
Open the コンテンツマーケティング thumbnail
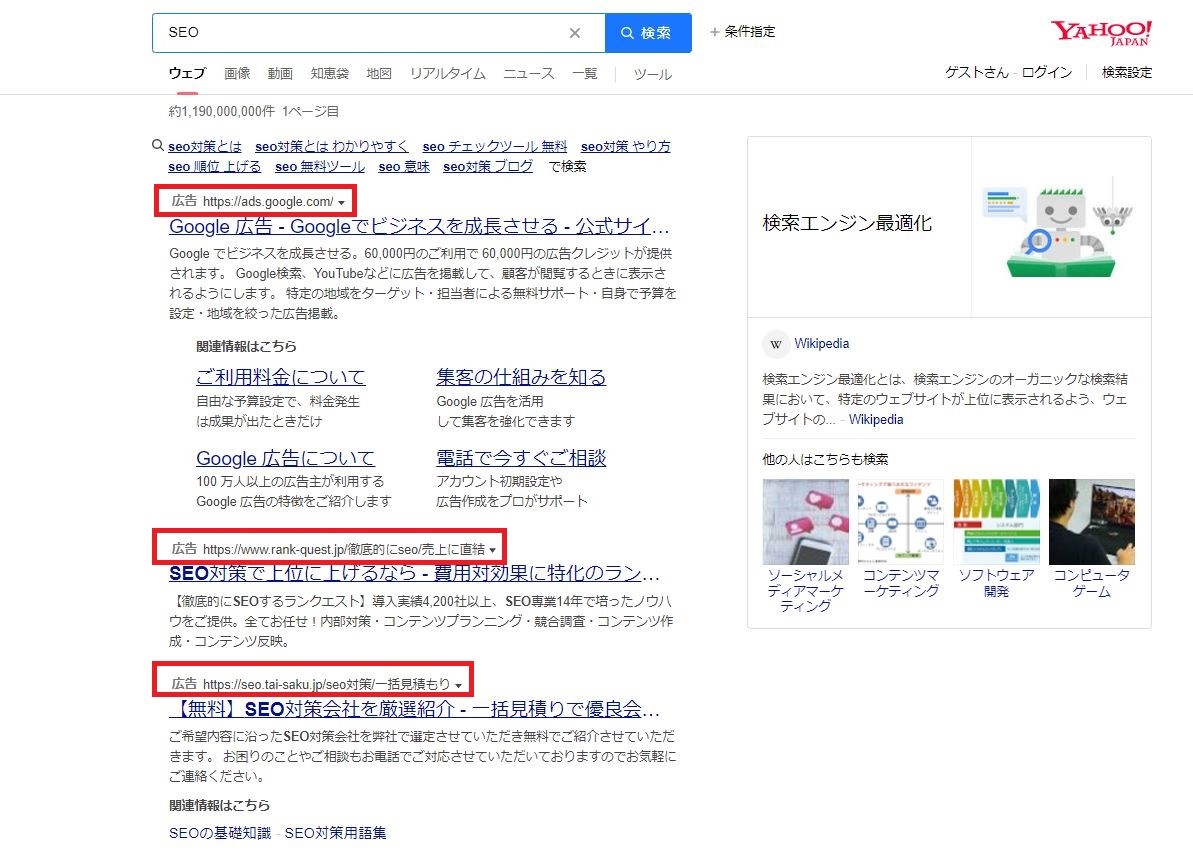[901, 522]
